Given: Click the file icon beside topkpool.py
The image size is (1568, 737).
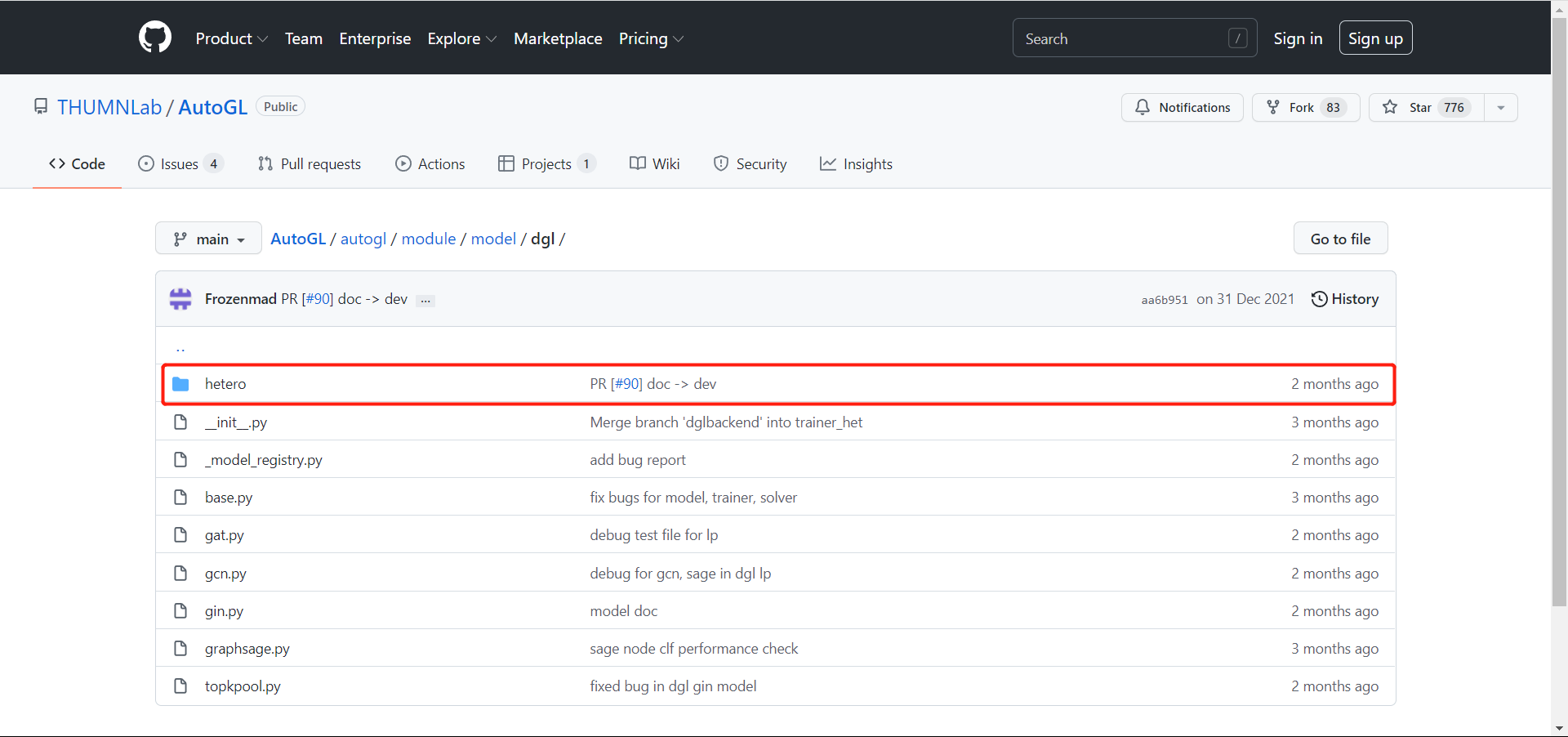Looking at the screenshot, I should point(180,686).
